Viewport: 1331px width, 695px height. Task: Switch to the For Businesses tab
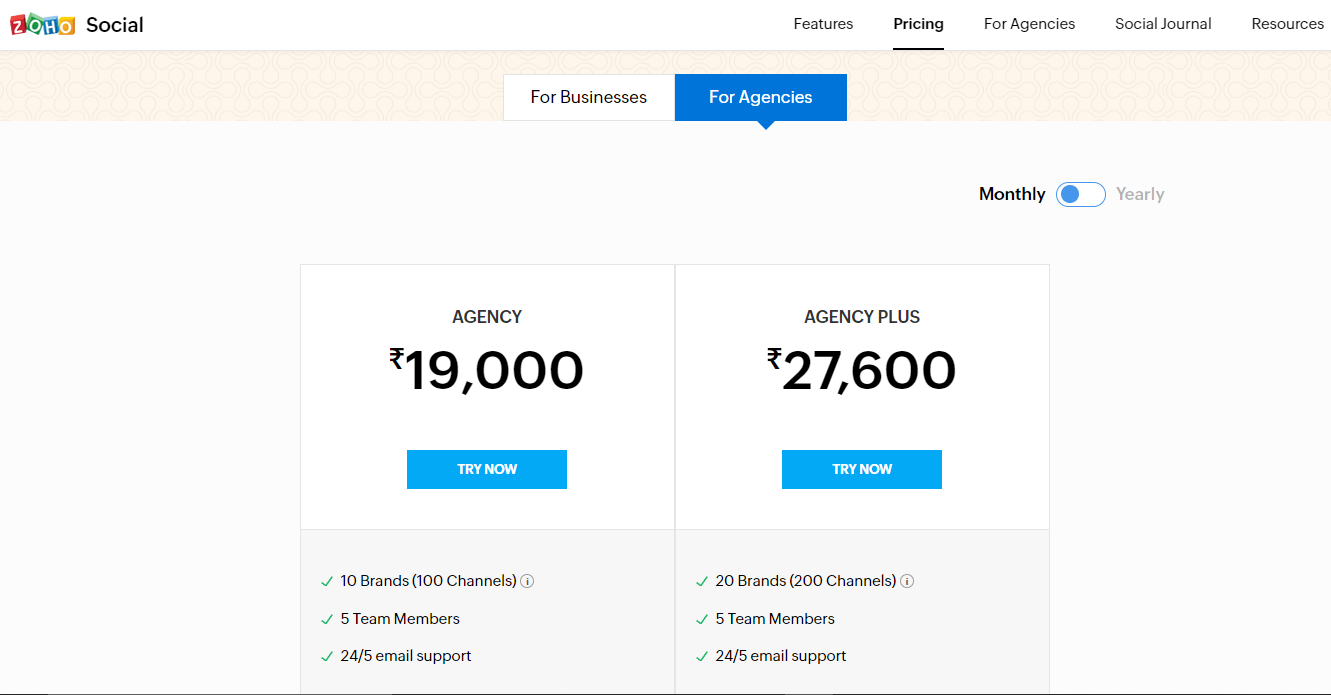coord(588,97)
